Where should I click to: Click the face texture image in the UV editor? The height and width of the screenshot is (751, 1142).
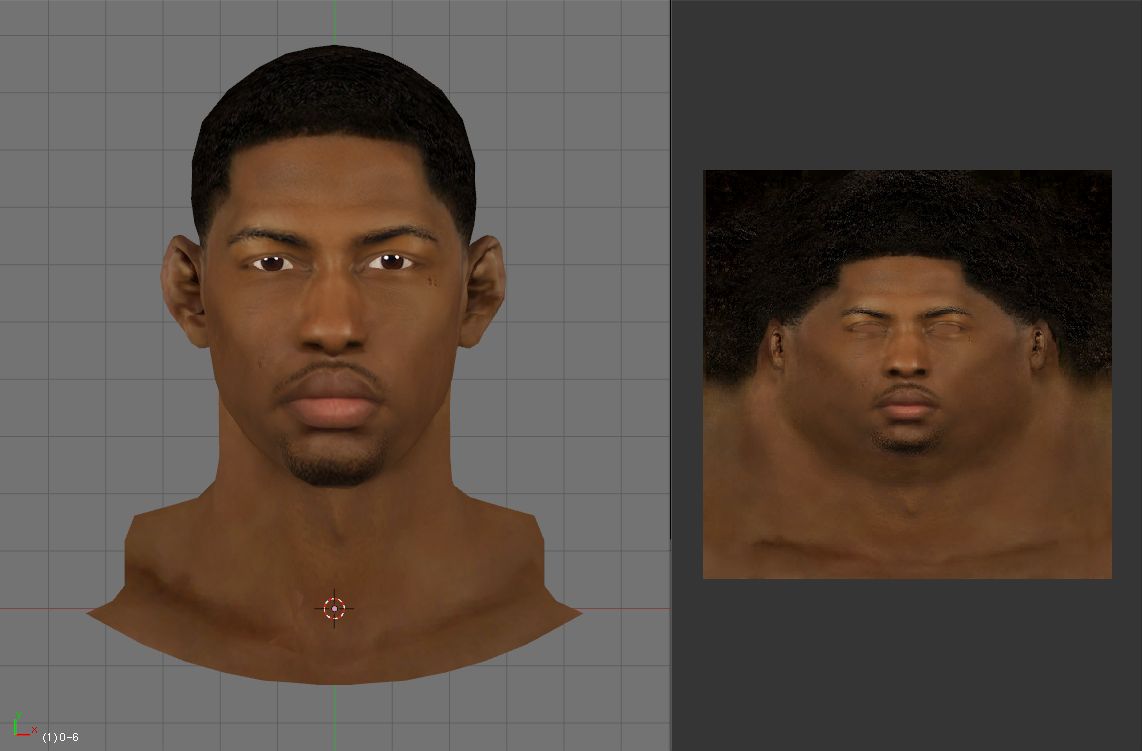907,374
